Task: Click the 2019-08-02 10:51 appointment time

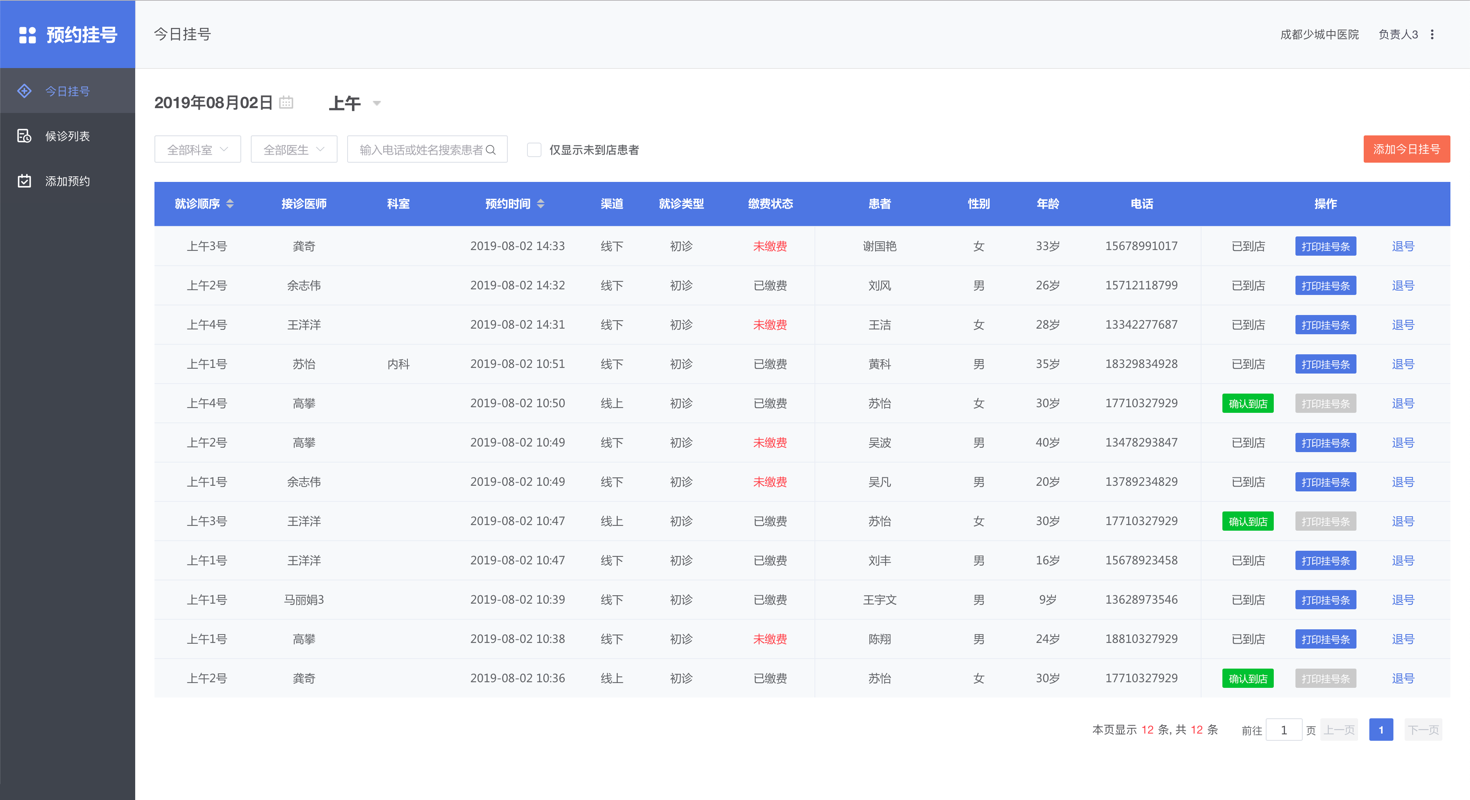Action: click(517, 364)
